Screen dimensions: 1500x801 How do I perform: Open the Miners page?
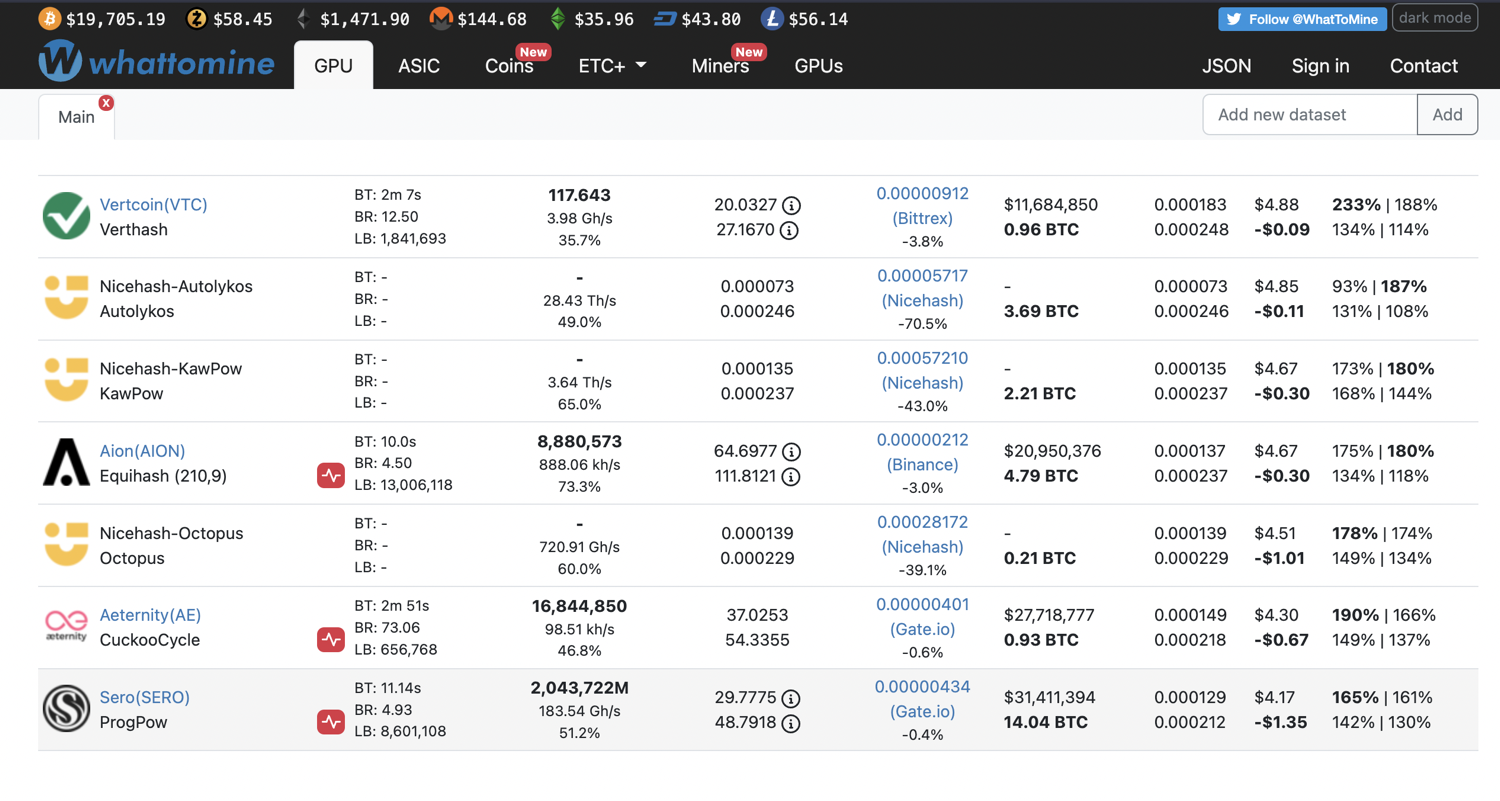[720, 66]
